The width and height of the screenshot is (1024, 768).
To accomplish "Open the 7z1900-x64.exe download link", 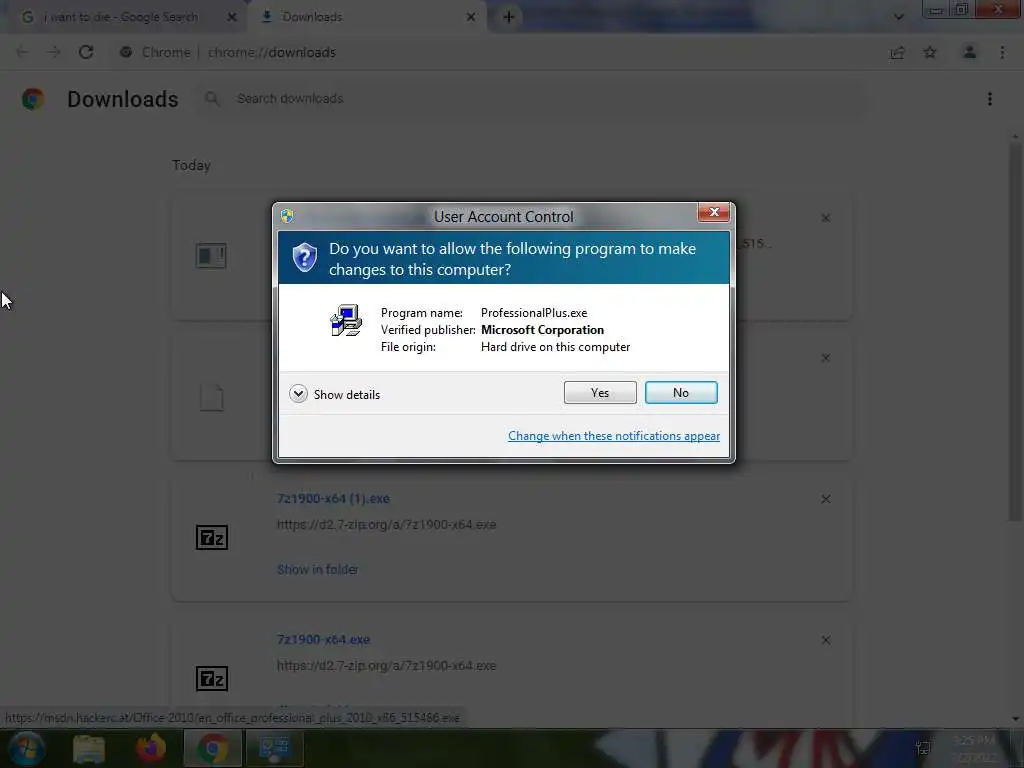I will [323, 639].
